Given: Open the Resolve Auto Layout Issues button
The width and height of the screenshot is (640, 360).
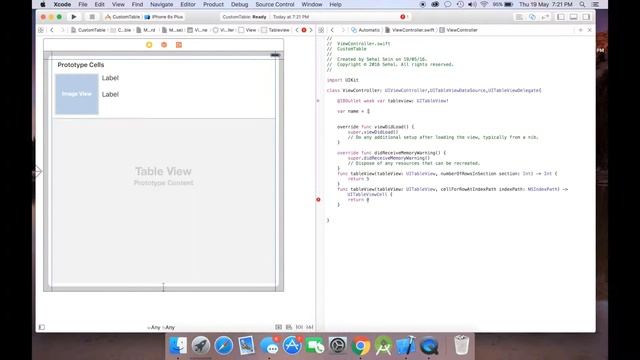Looking at the screenshot, I should pos(310,327).
